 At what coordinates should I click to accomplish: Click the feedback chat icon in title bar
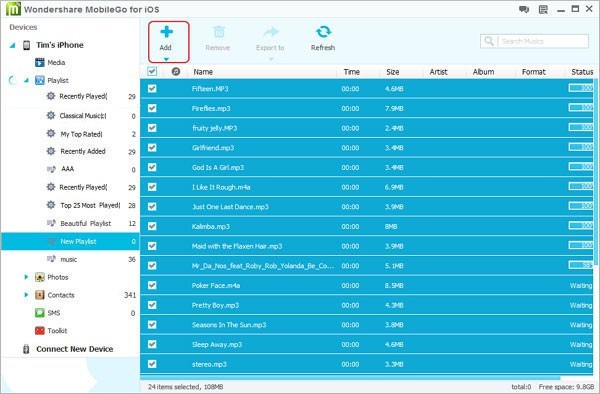click(524, 9)
